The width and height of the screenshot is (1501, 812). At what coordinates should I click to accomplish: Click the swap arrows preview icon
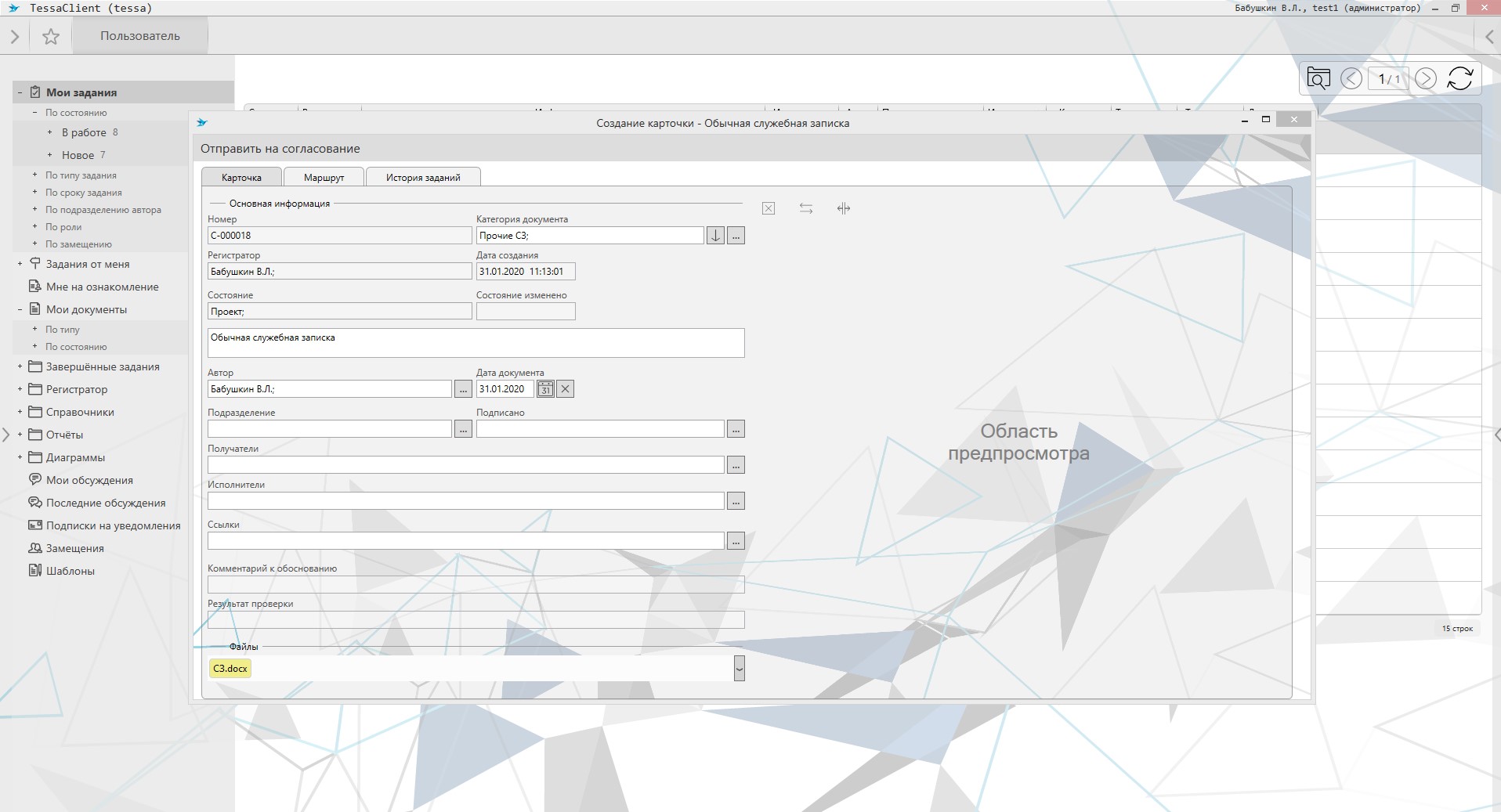point(805,208)
